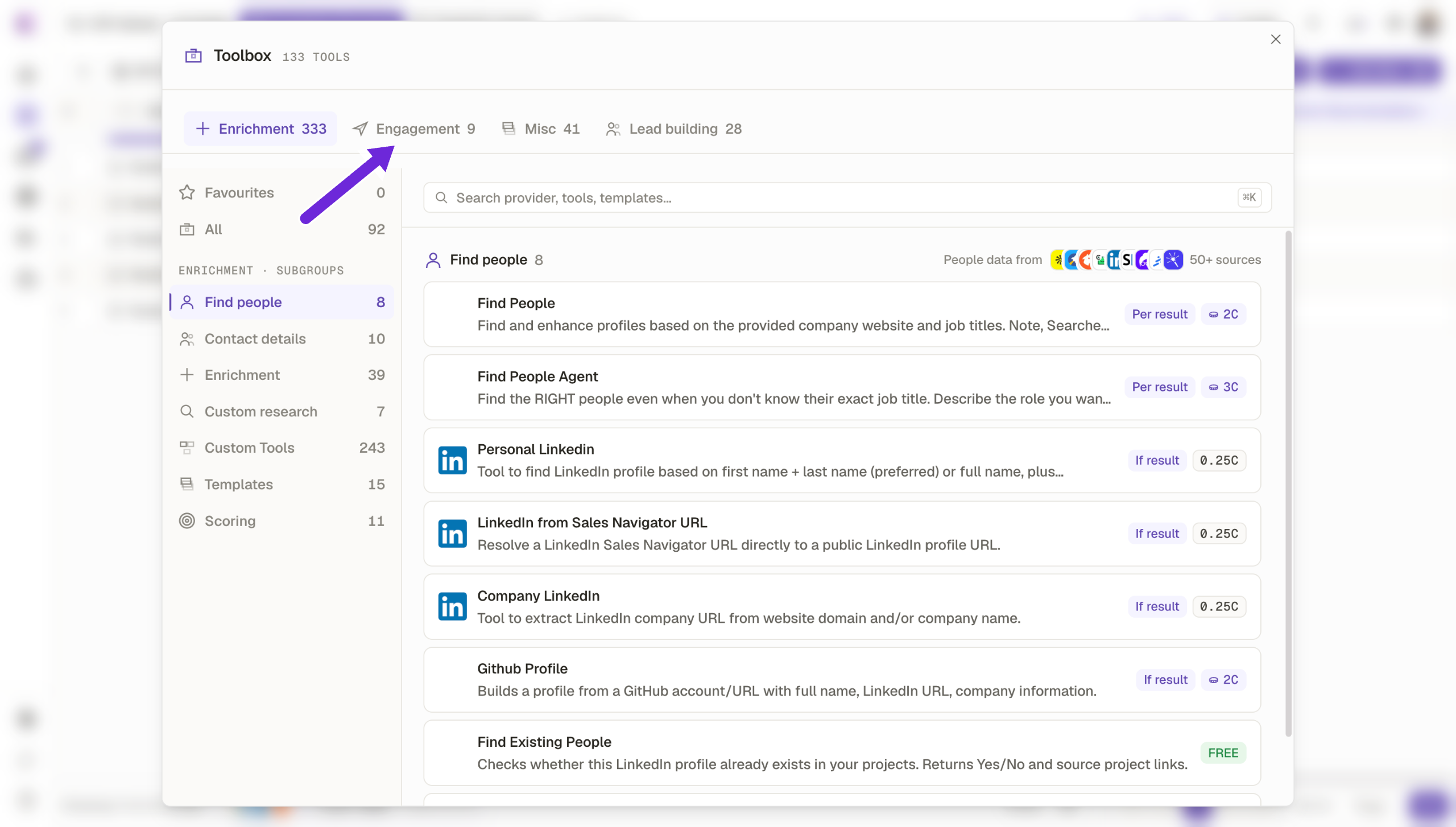The width and height of the screenshot is (1456, 827).
Task: Click the 0.25C price on Personal Linkedin
Action: (1219, 460)
